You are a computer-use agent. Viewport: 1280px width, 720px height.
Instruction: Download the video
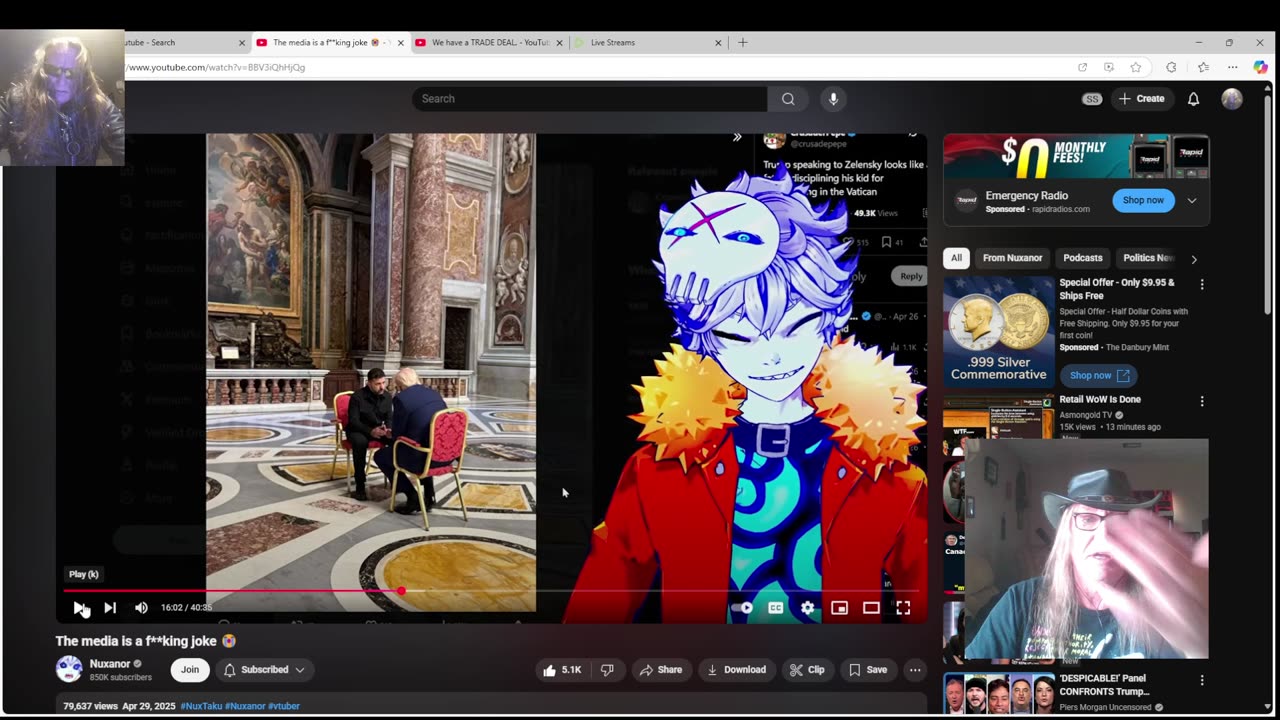click(736, 670)
